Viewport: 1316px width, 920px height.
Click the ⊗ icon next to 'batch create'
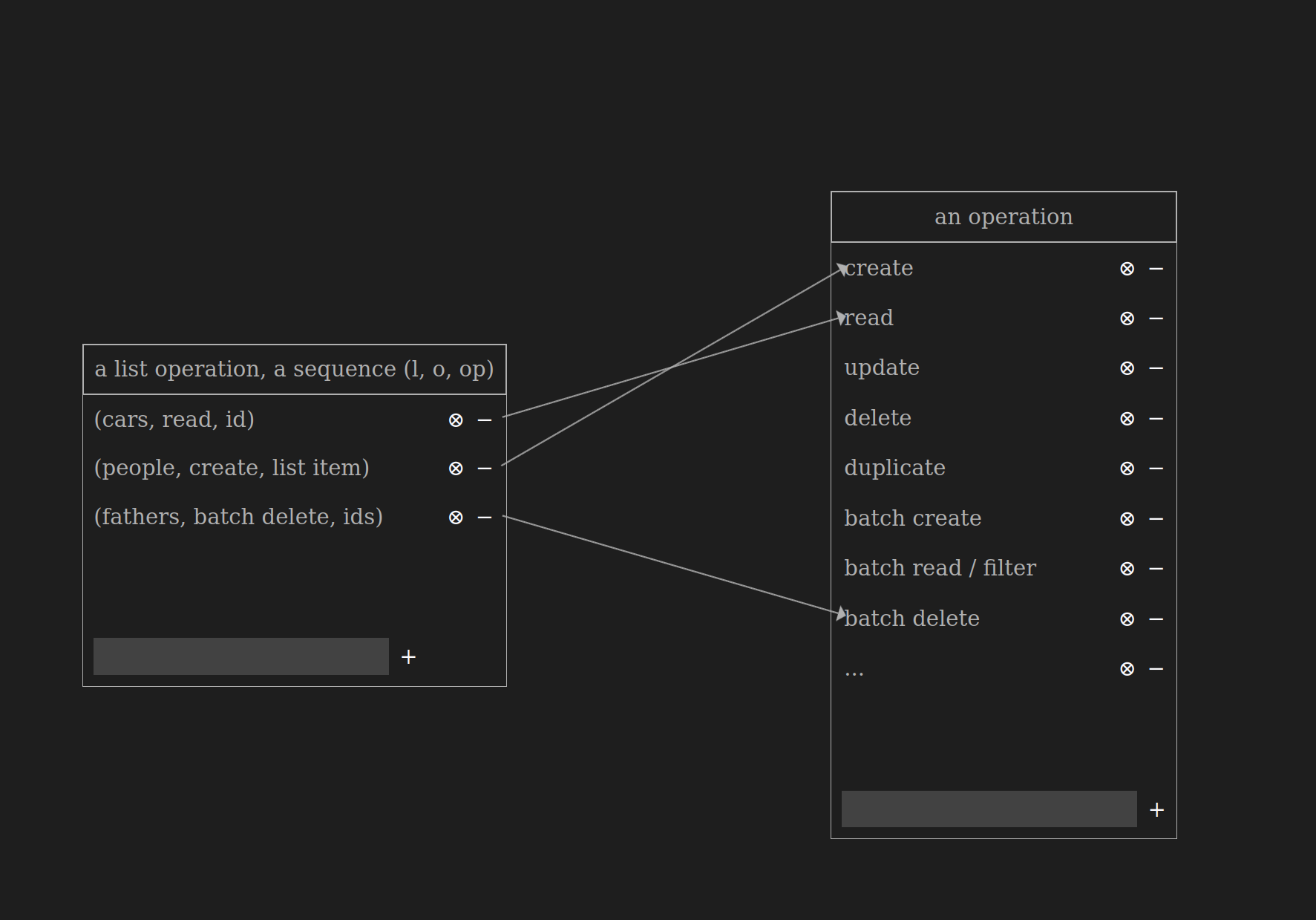pos(1127,519)
